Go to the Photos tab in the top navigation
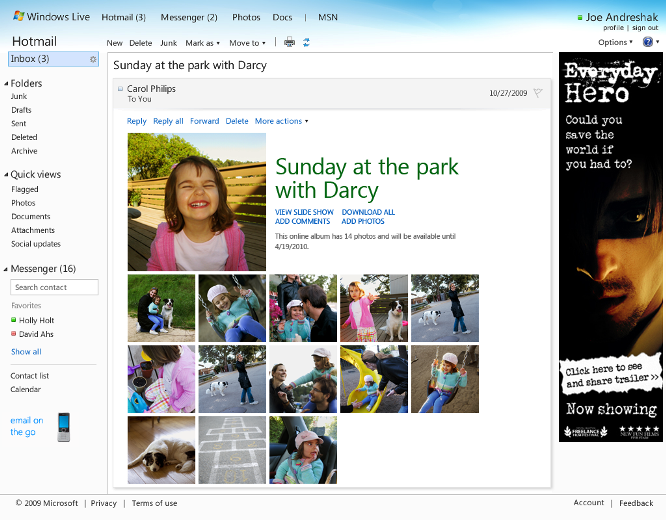This screenshot has height=520, width=666. click(x=246, y=17)
